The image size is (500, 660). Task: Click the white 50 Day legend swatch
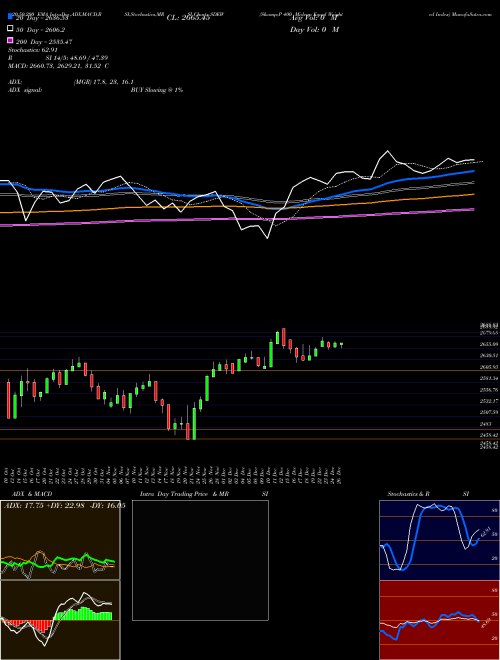coord(10,28)
